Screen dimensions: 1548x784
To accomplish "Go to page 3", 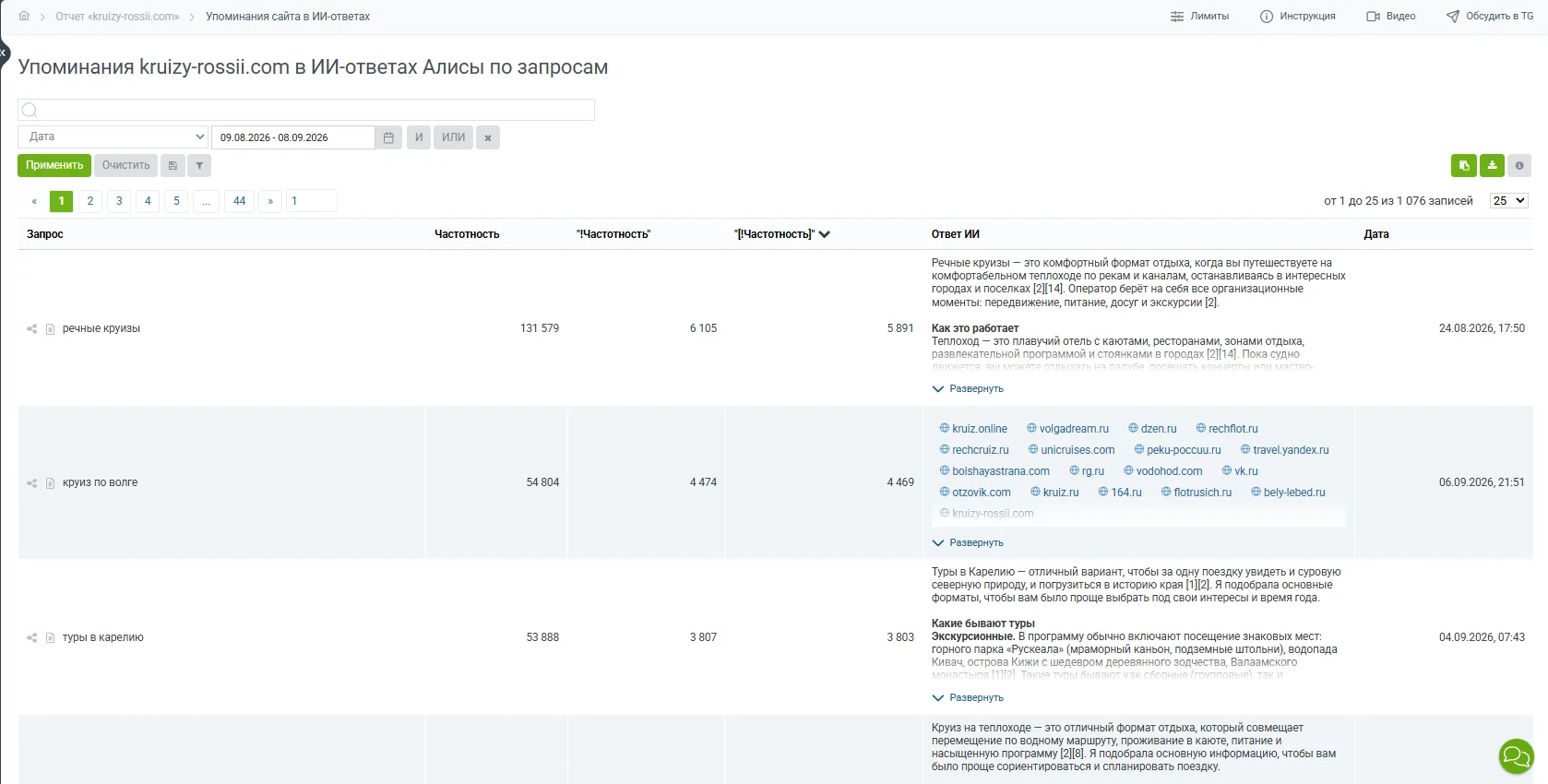I will pos(119,201).
